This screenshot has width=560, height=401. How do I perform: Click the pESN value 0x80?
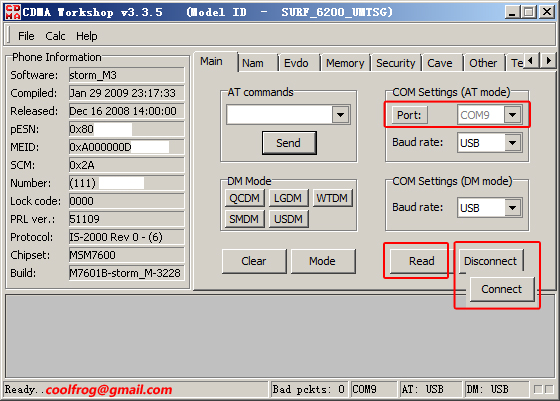(127, 129)
